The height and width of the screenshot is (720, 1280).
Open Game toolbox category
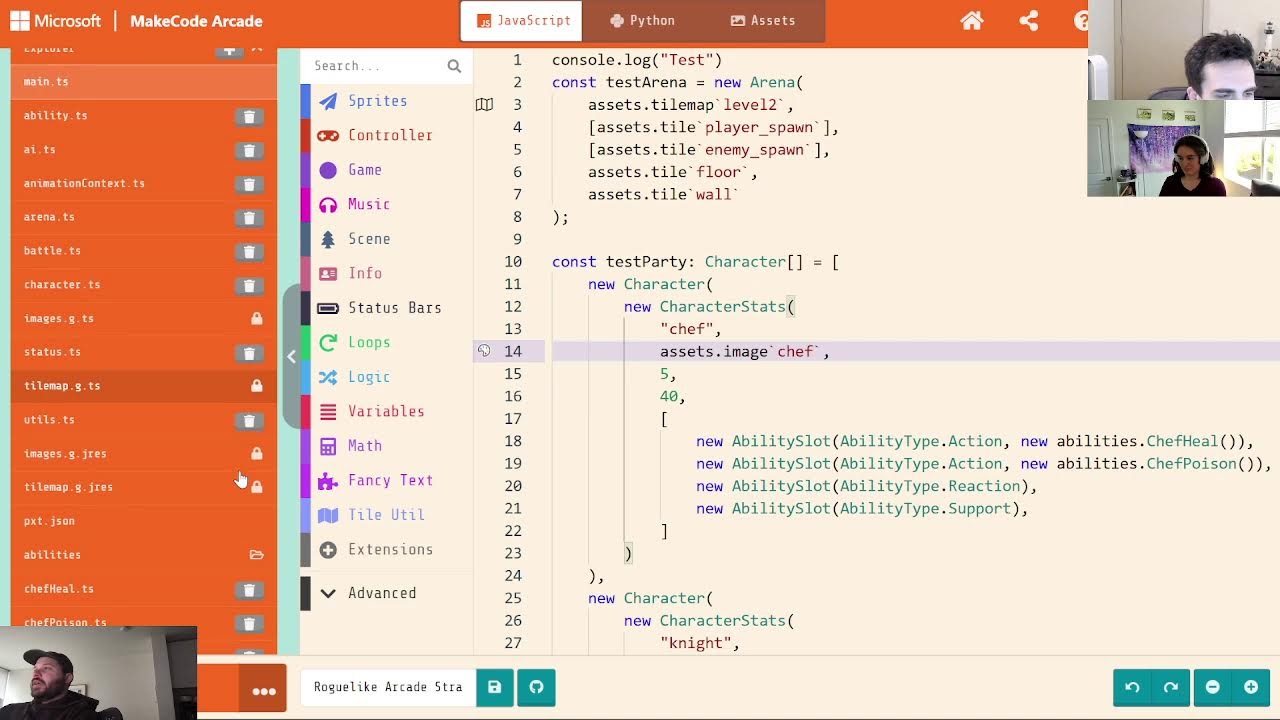386,170
